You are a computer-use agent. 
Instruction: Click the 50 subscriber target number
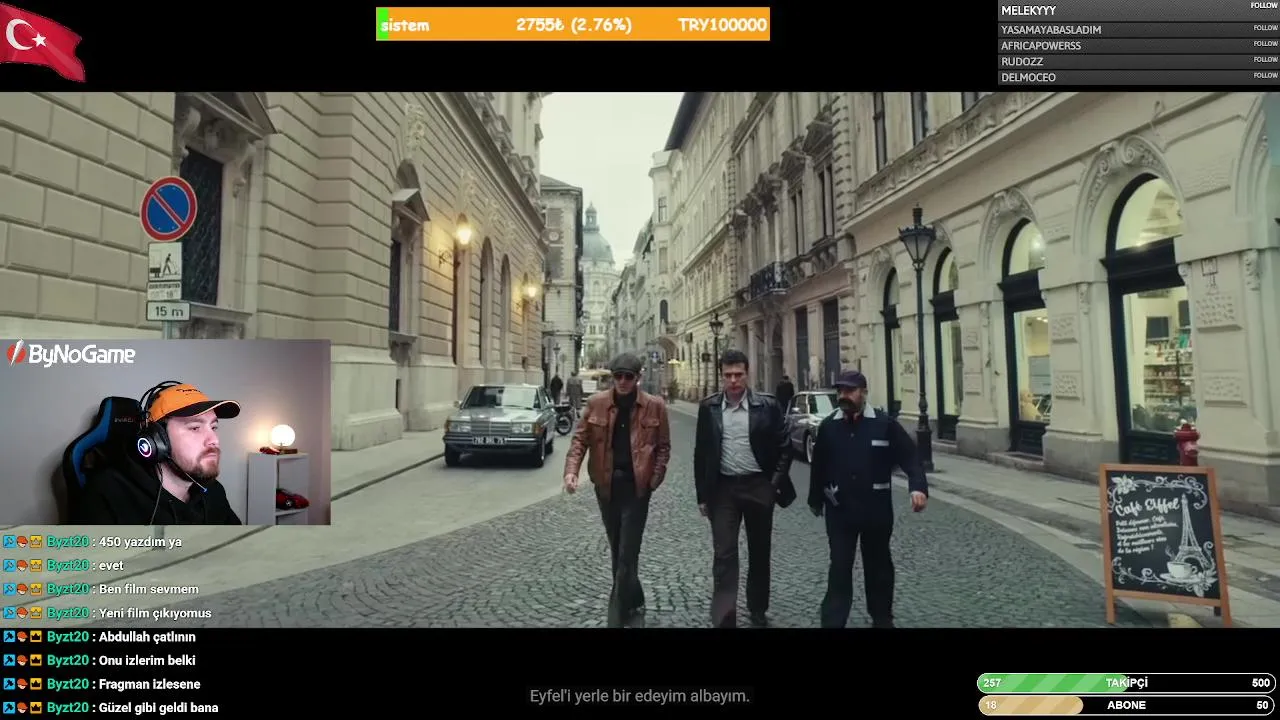tap(1263, 705)
